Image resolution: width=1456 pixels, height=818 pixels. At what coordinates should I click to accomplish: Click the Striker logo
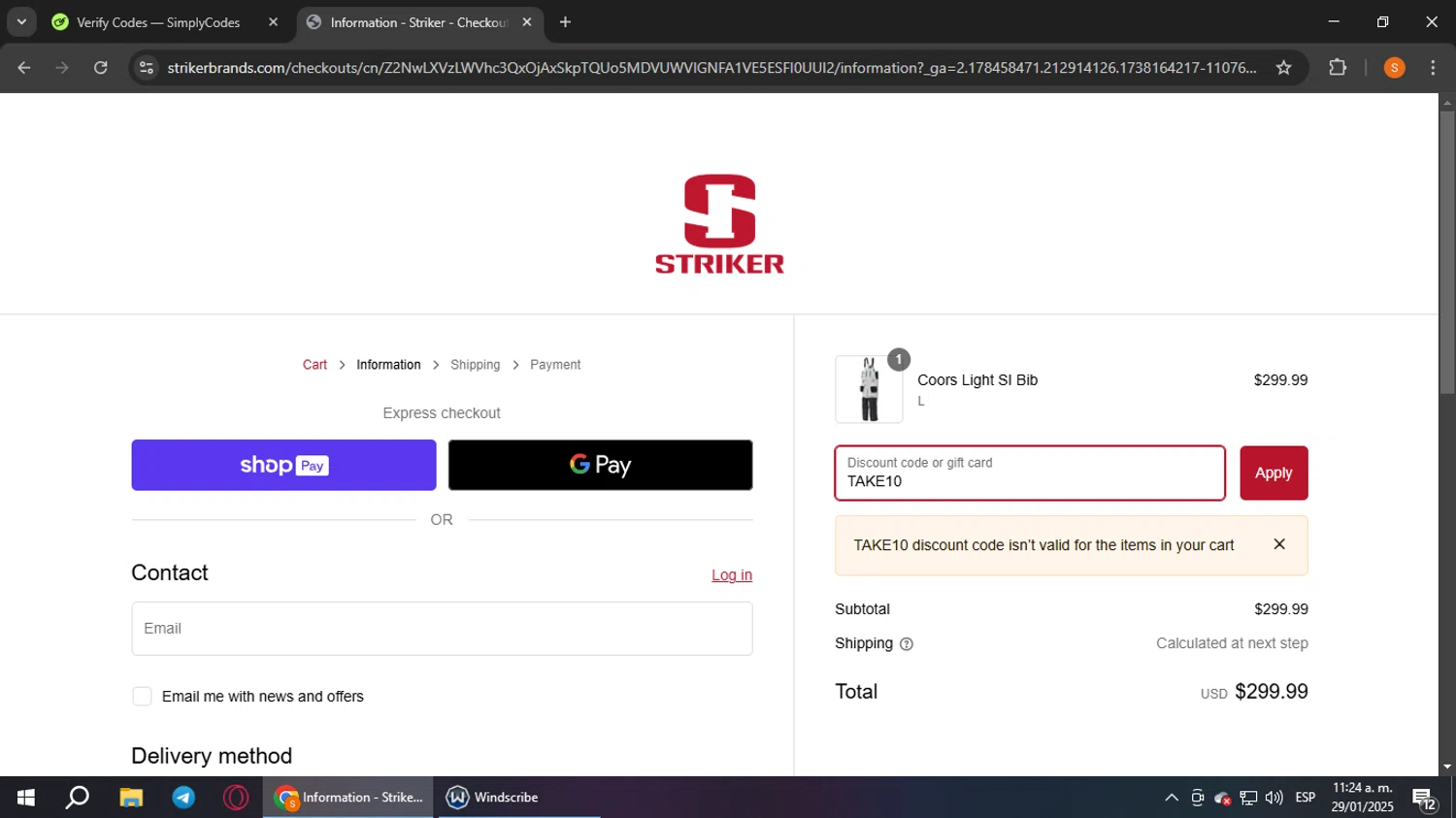[x=719, y=224]
